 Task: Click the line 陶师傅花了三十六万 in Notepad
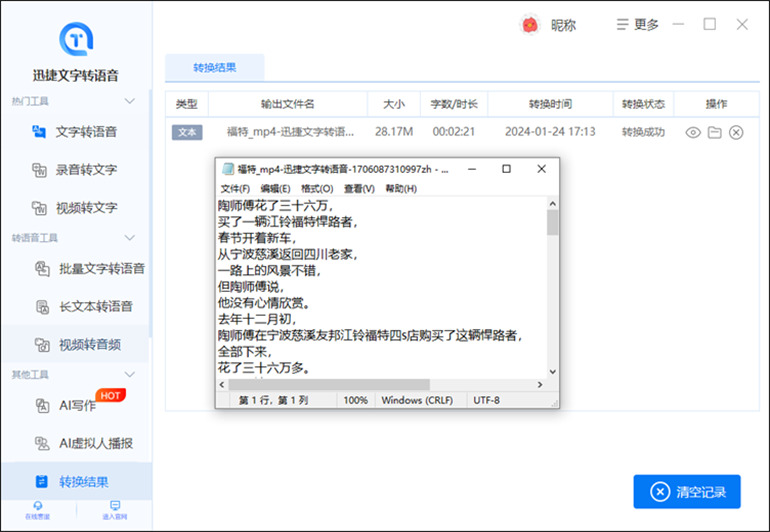pos(275,206)
